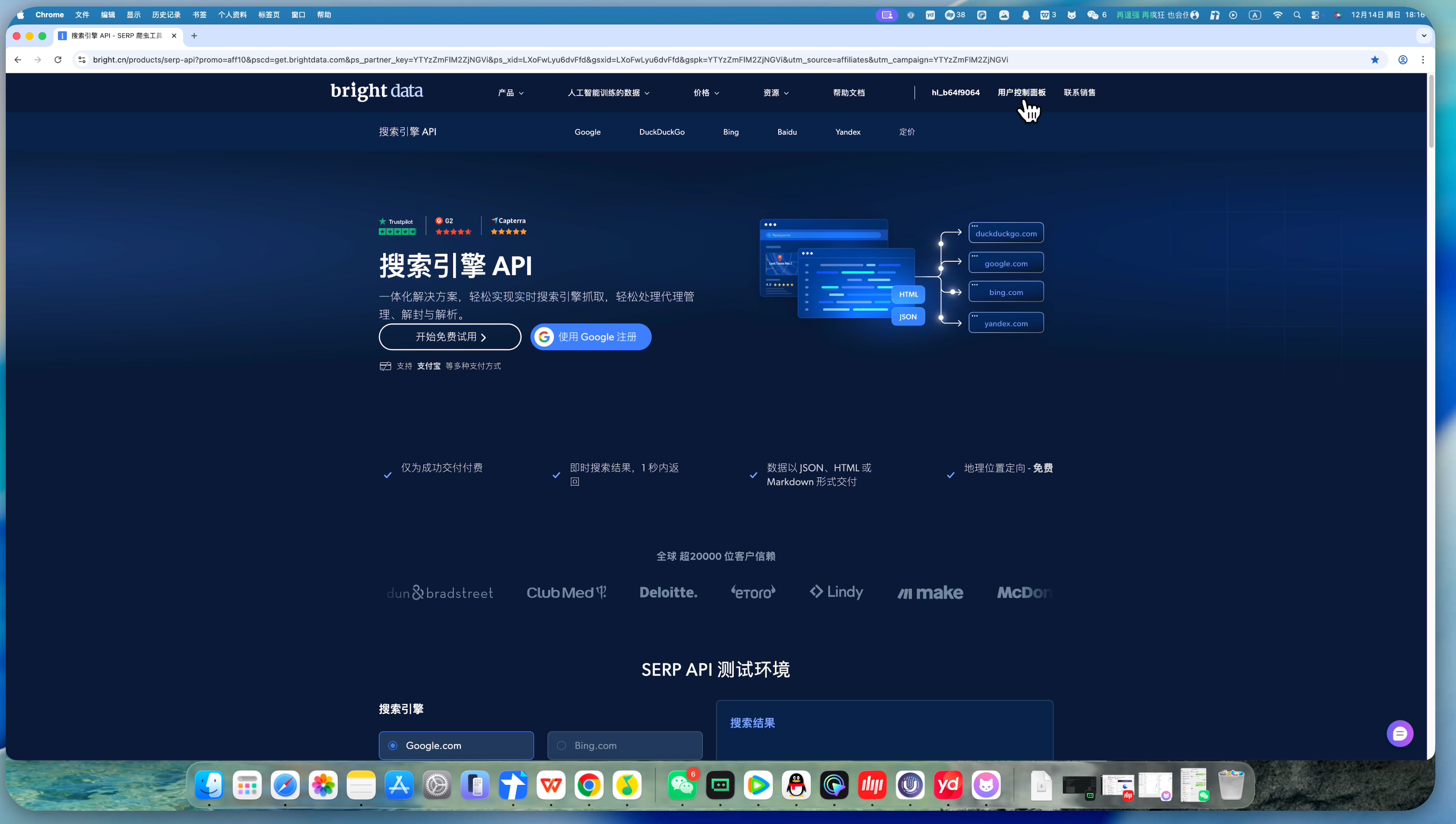Click the 开始免费试用 button
Image resolution: width=1456 pixels, height=824 pixels.
pyautogui.click(x=450, y=337)
